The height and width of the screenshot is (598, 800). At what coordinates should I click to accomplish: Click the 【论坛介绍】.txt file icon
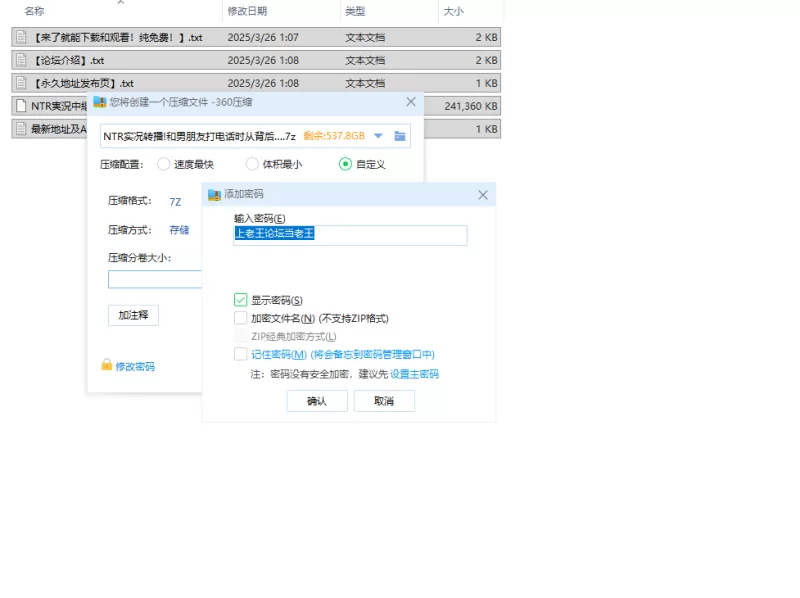[x=21, y=60]
